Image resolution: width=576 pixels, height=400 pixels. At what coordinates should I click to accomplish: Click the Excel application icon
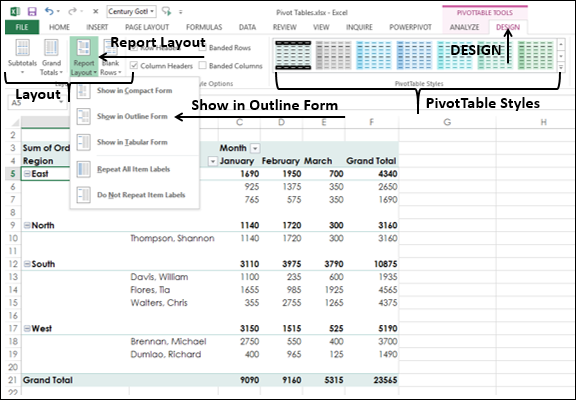pyautogui.click(x=15, y=11)
